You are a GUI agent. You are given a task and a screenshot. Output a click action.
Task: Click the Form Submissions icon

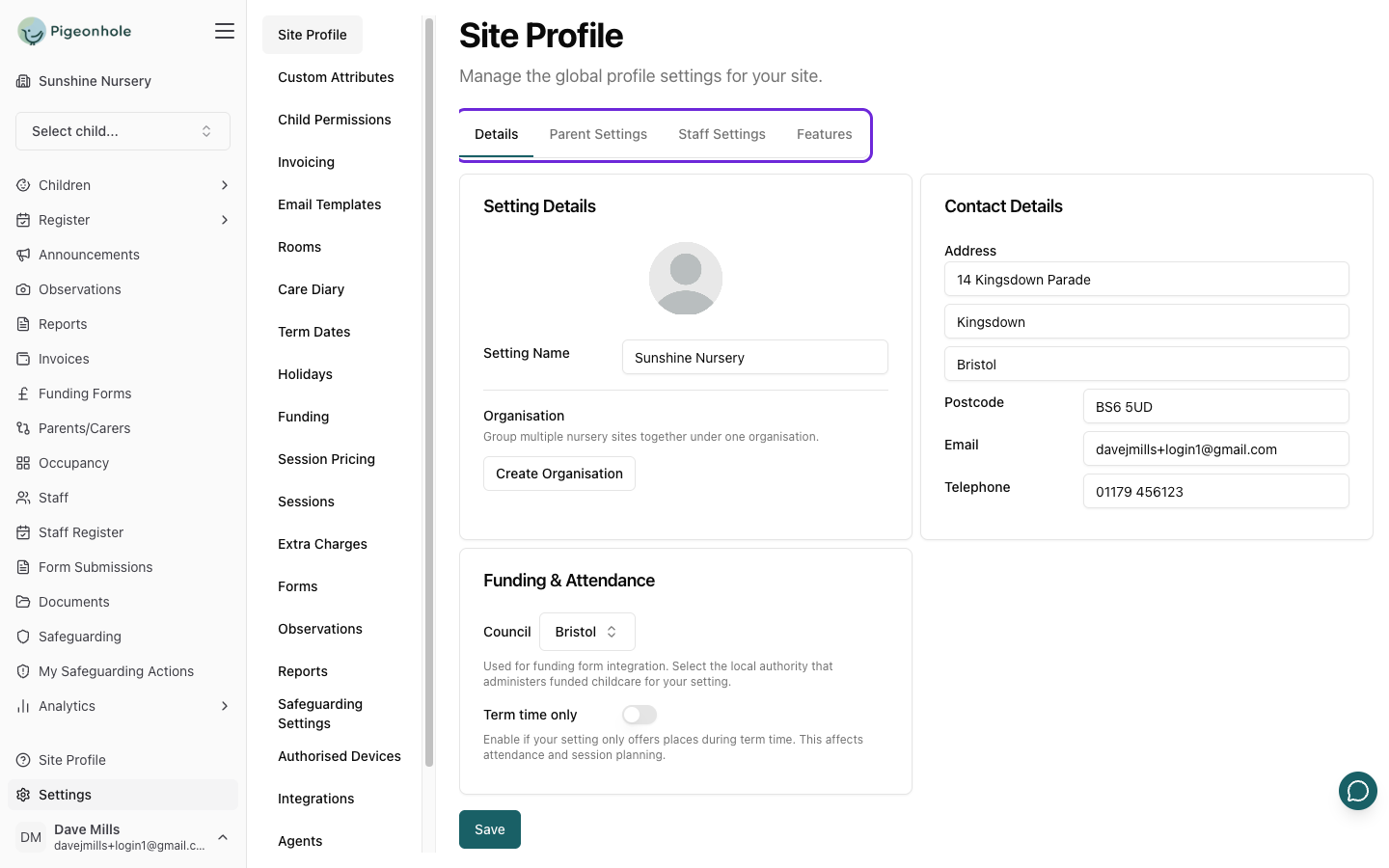(23, 567)
